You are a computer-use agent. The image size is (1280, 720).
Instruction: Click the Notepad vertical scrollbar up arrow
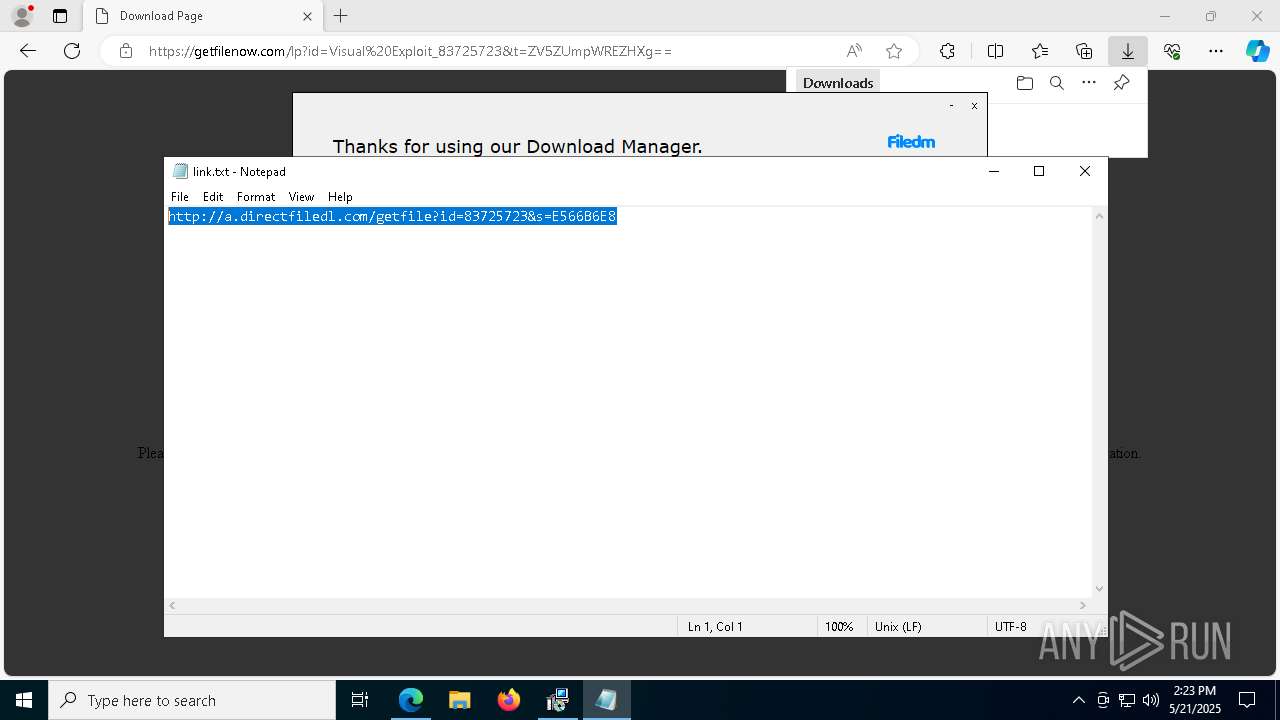tap(1099, 216)
